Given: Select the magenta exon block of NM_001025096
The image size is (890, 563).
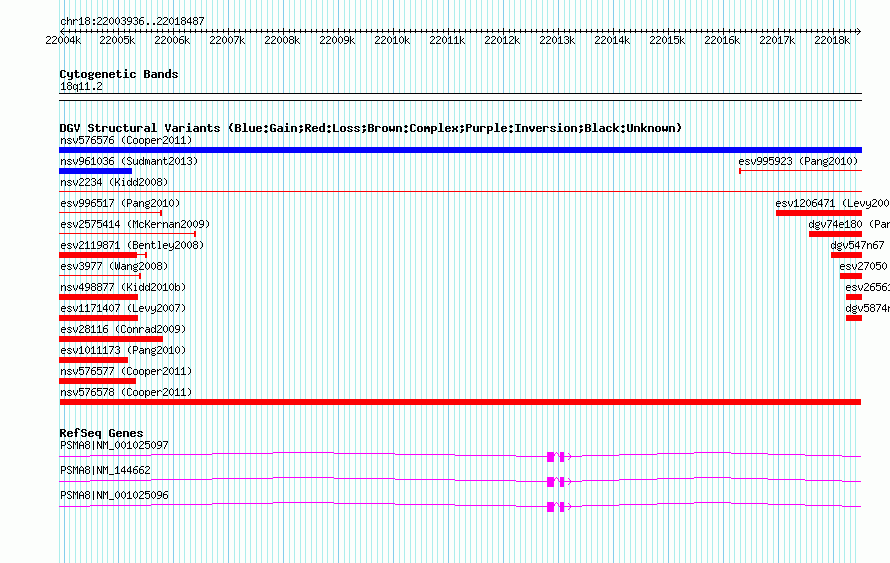Looking at the screenshot, I should click(x=550, y=507).
